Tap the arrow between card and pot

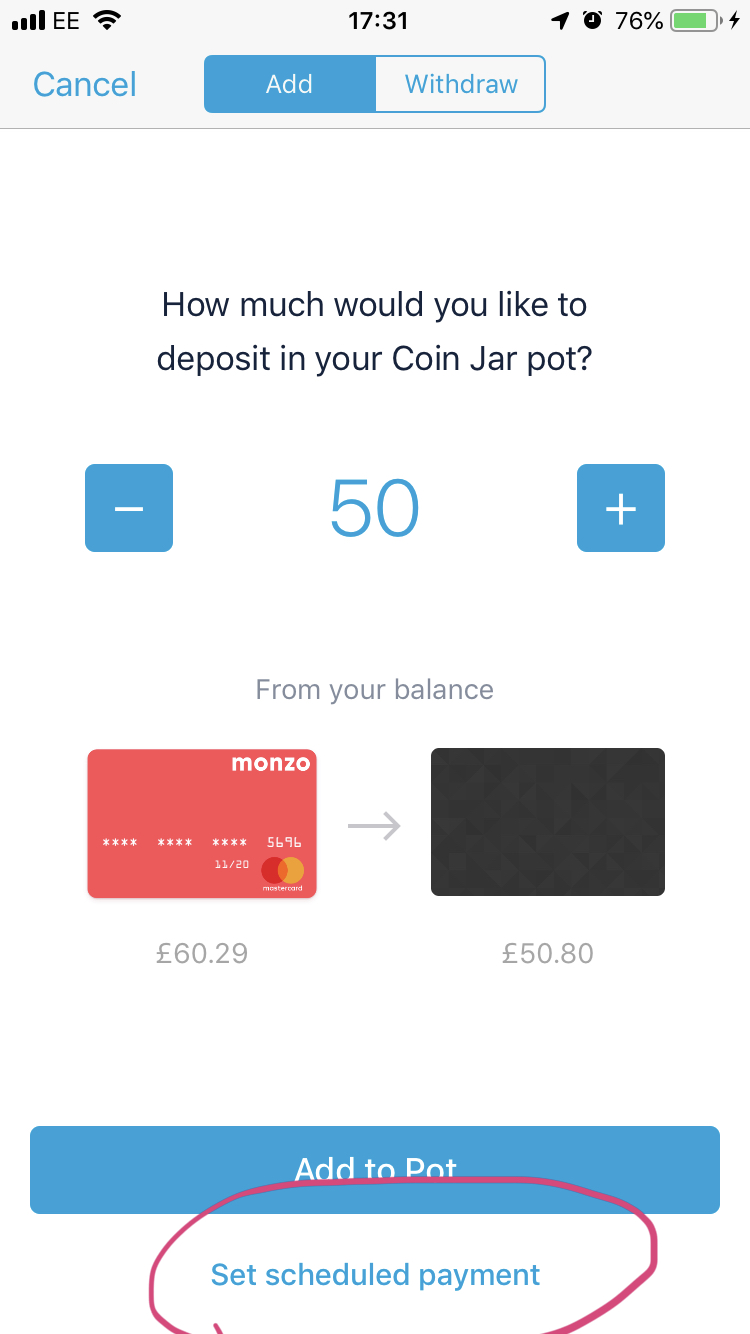click(374, 826)
